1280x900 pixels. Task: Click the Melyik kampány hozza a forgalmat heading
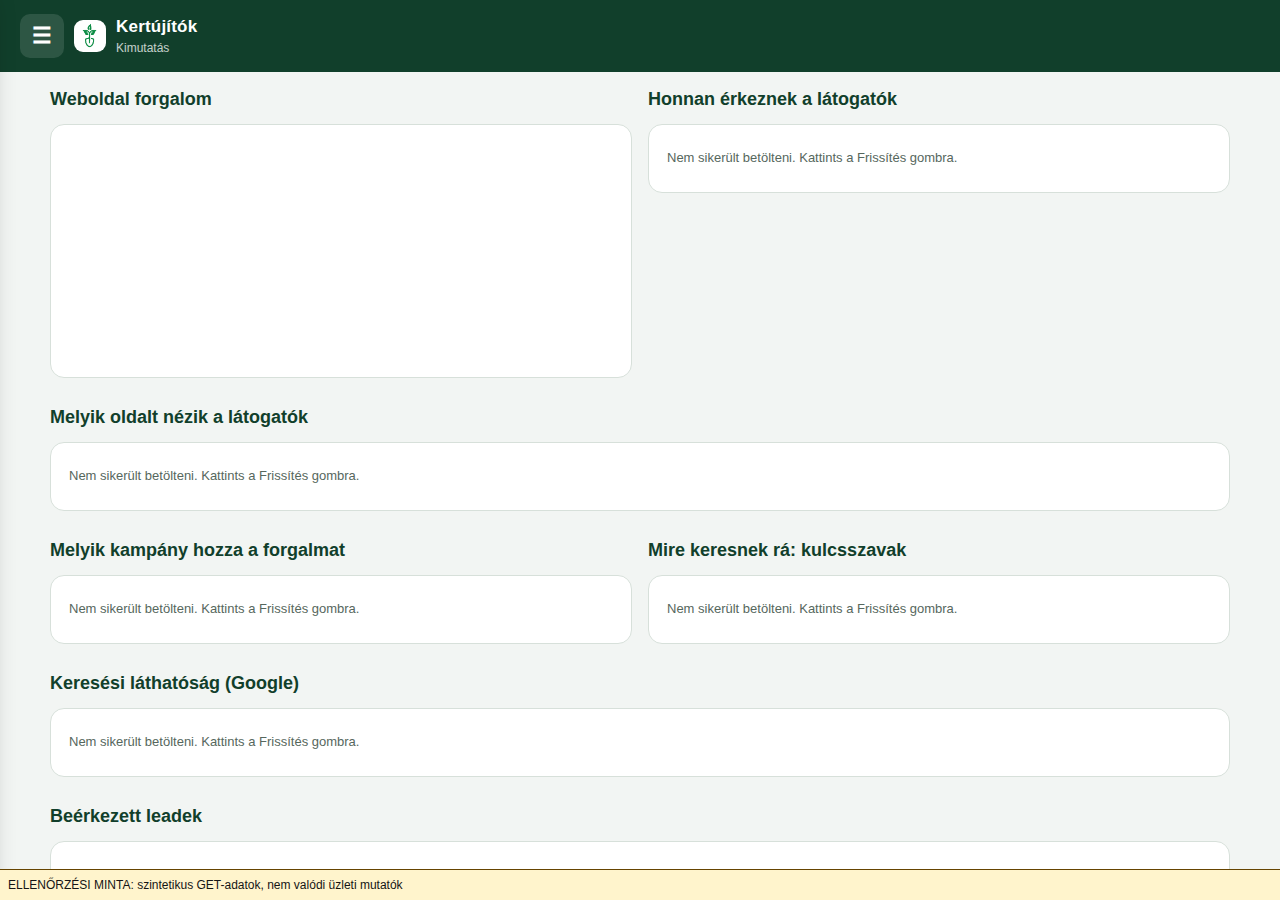(x=198, y=550)
